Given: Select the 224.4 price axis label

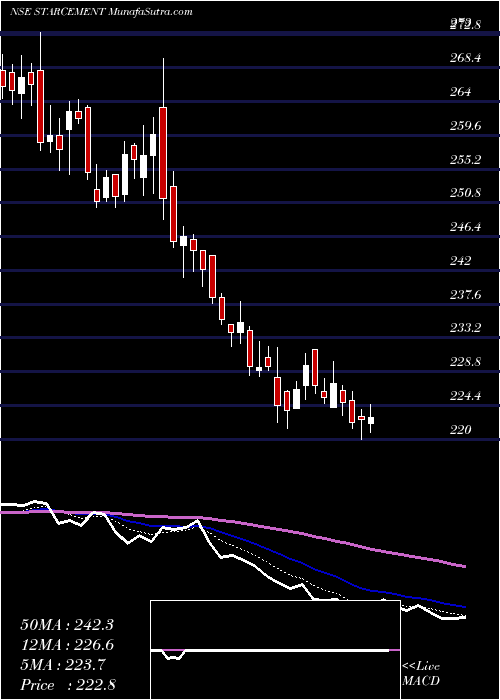Looking at the screenshot, I should tap(464, 396).
